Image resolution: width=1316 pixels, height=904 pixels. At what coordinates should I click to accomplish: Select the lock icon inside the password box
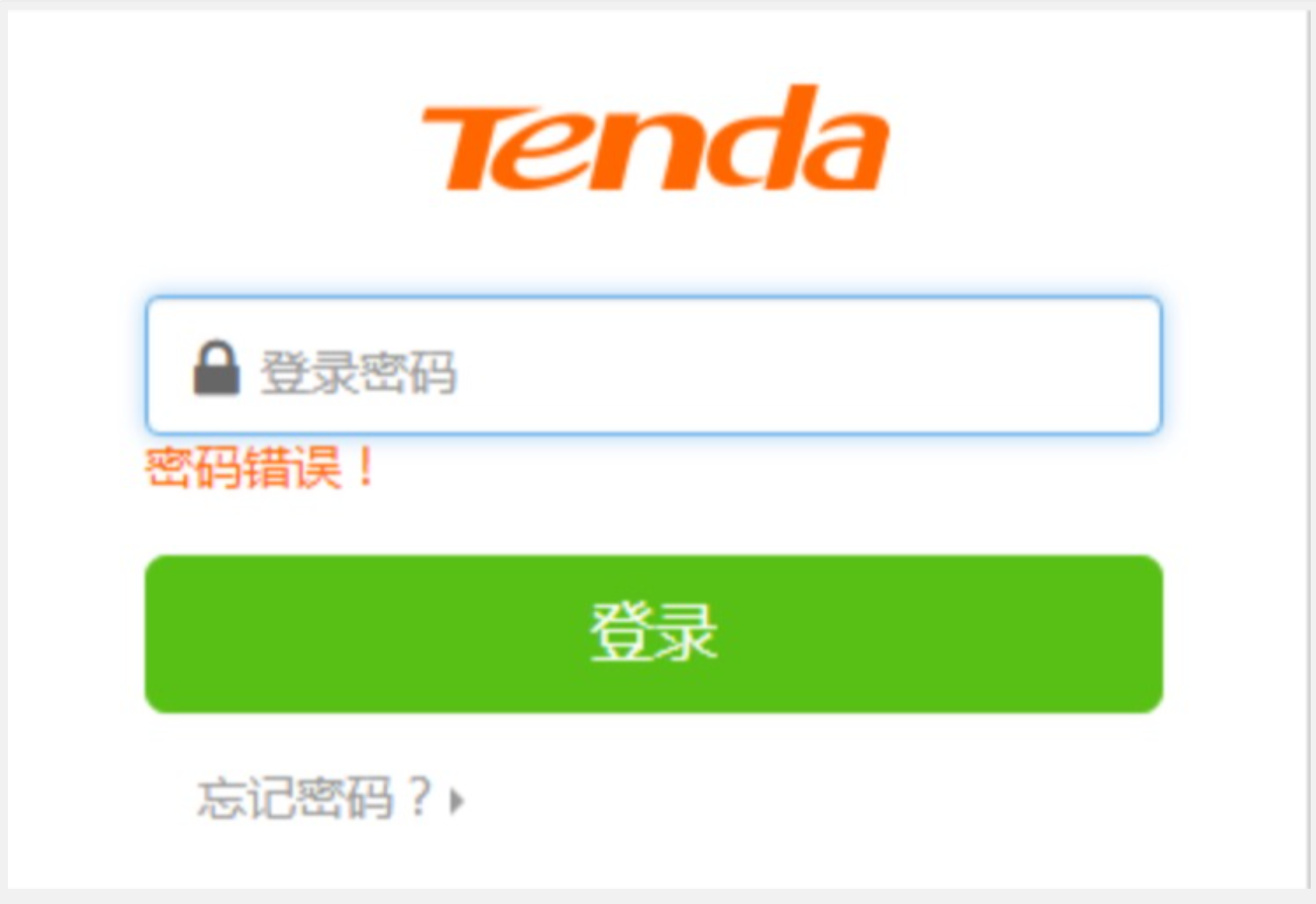coord(217,367)
